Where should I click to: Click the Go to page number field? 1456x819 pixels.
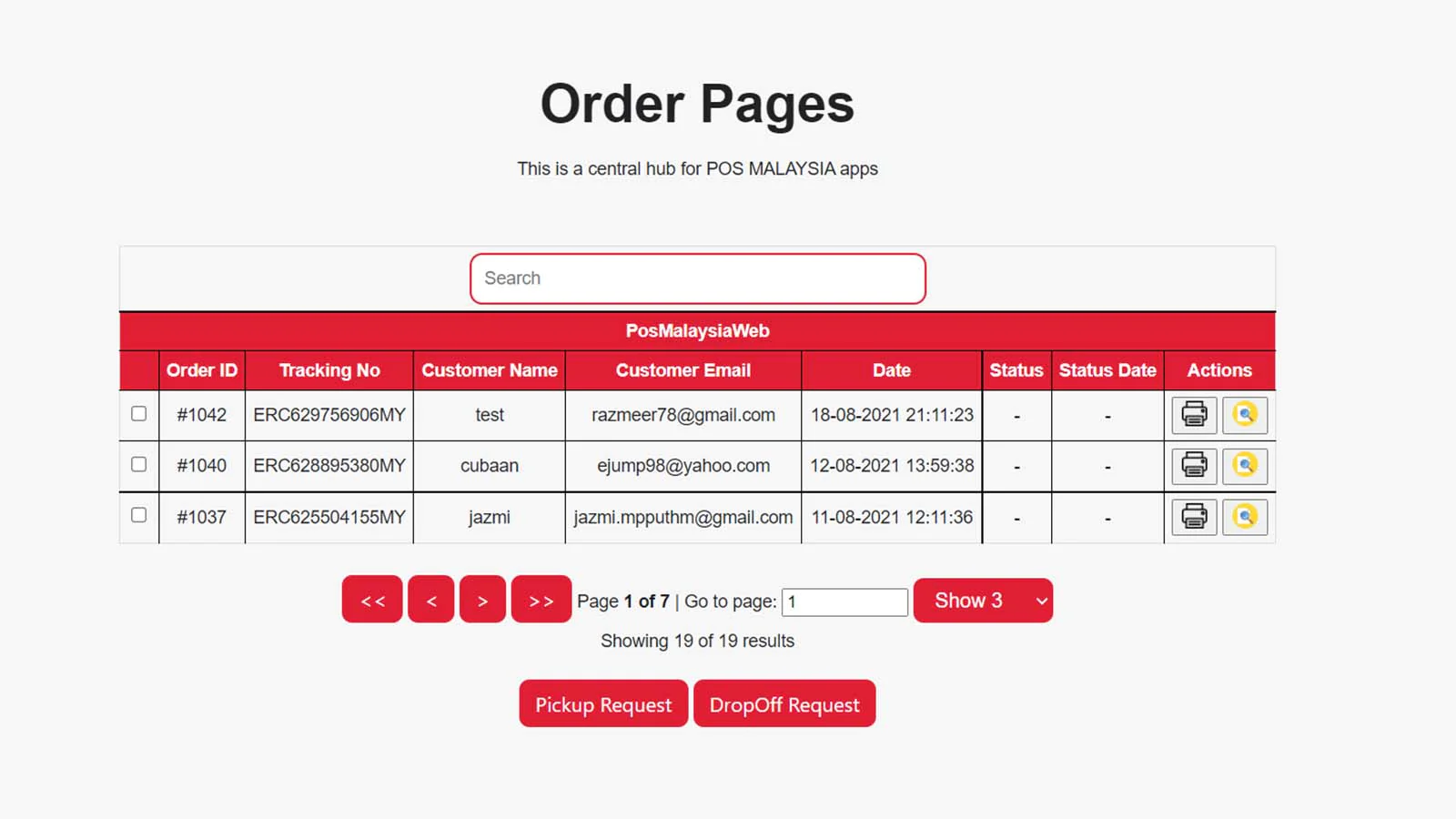844,602
